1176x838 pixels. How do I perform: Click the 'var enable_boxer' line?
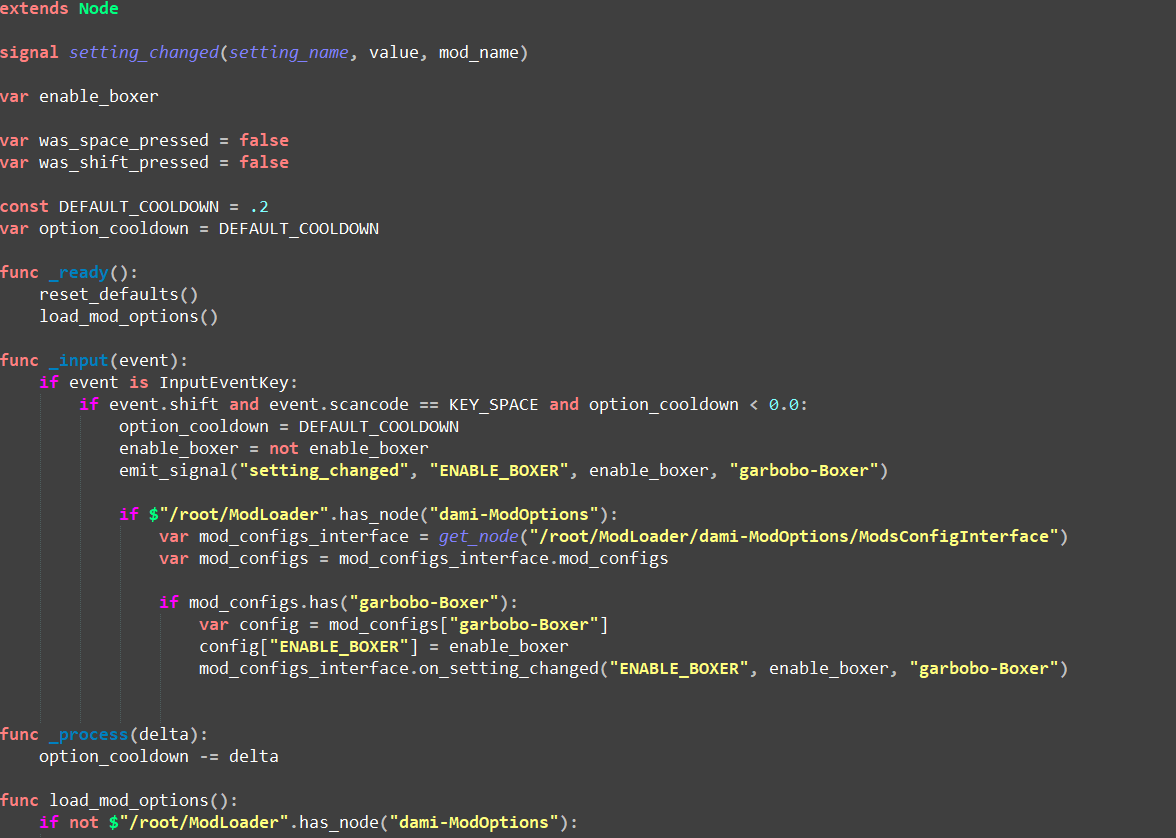click(80, 97)
